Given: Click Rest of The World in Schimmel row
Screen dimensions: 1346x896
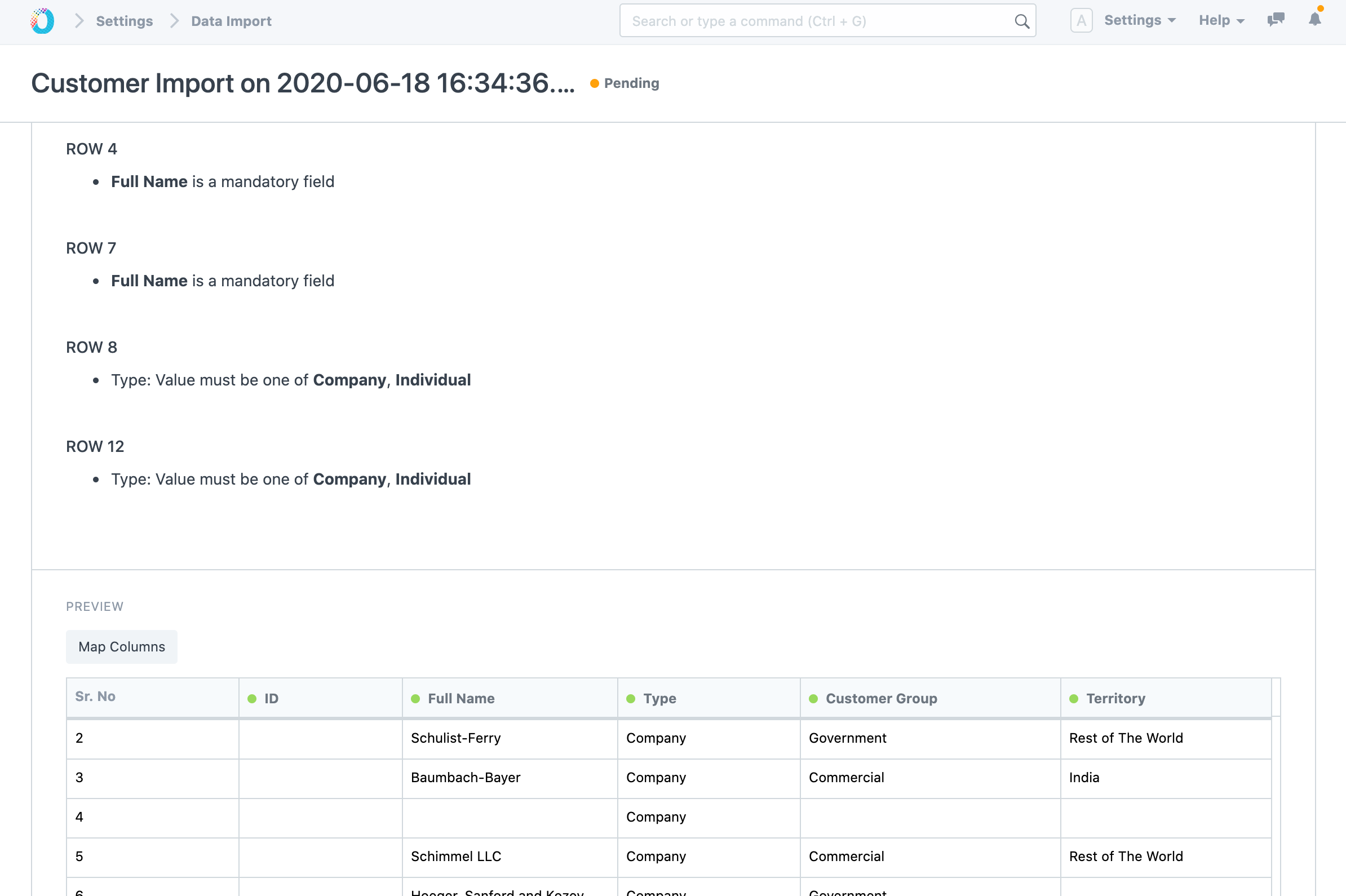Looking at the screenshot, I should (x=1166, y=857).
